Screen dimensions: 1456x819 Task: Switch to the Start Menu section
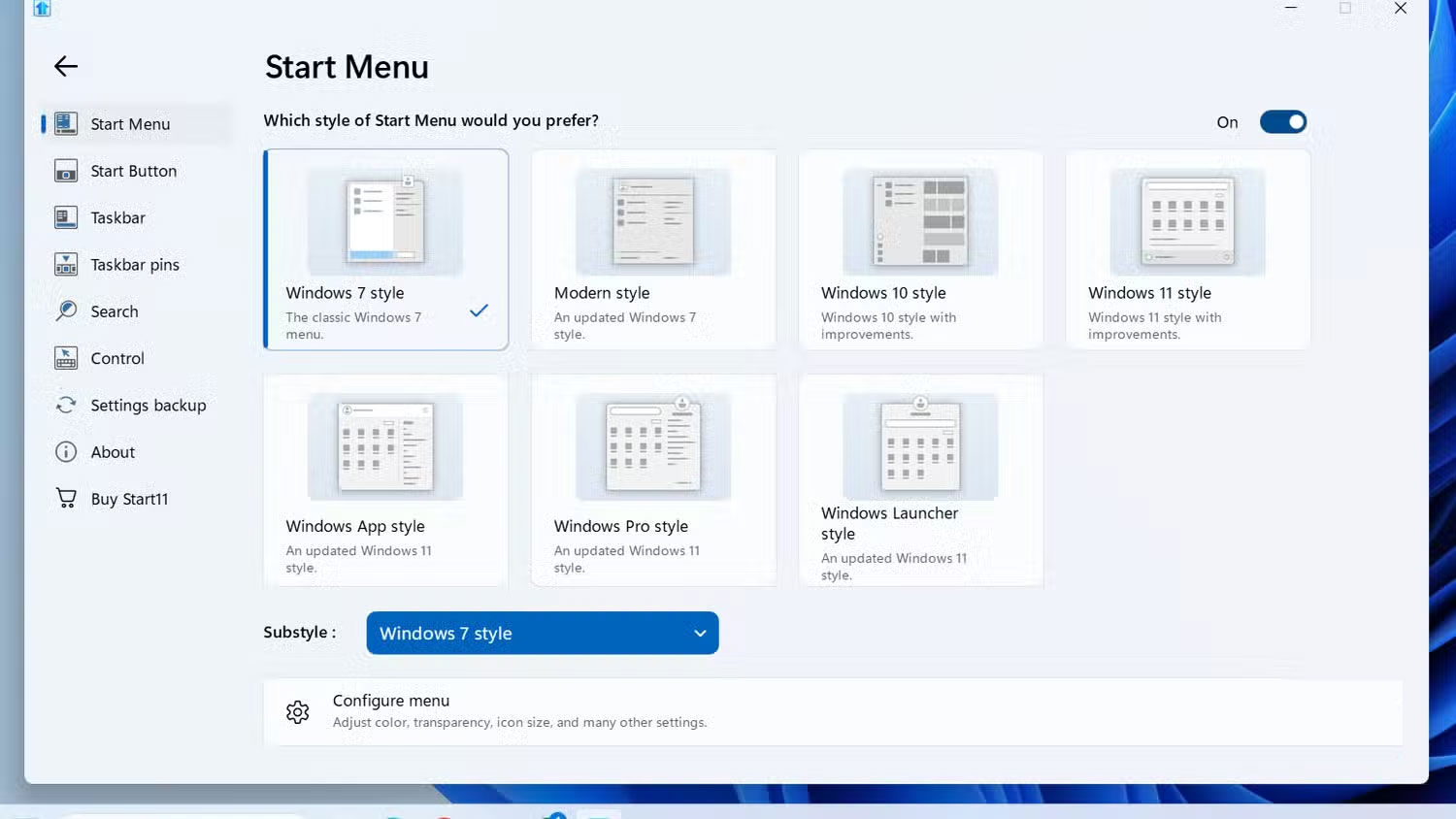coord(130,123)
